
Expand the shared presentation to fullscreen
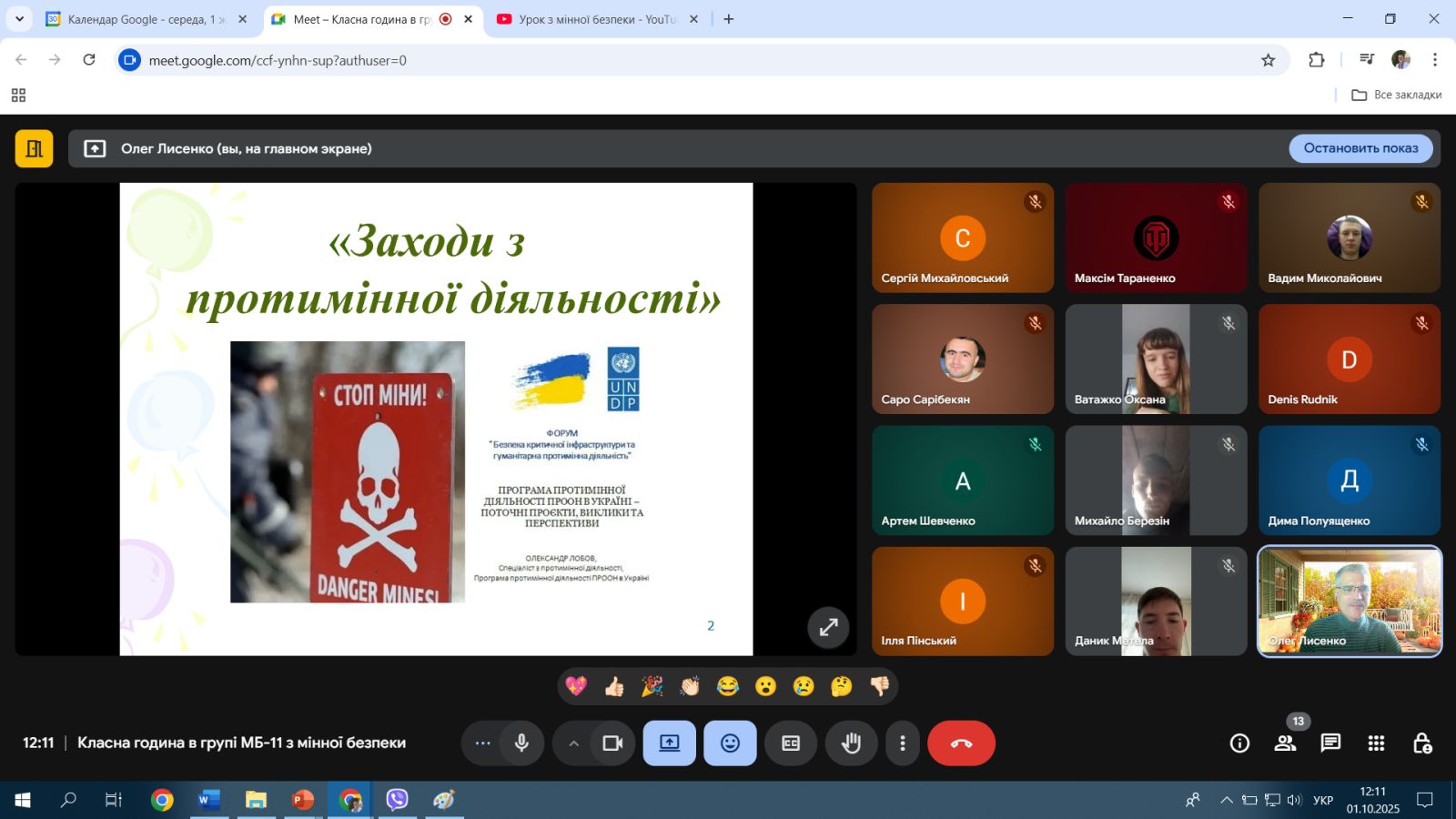(828, 627)
